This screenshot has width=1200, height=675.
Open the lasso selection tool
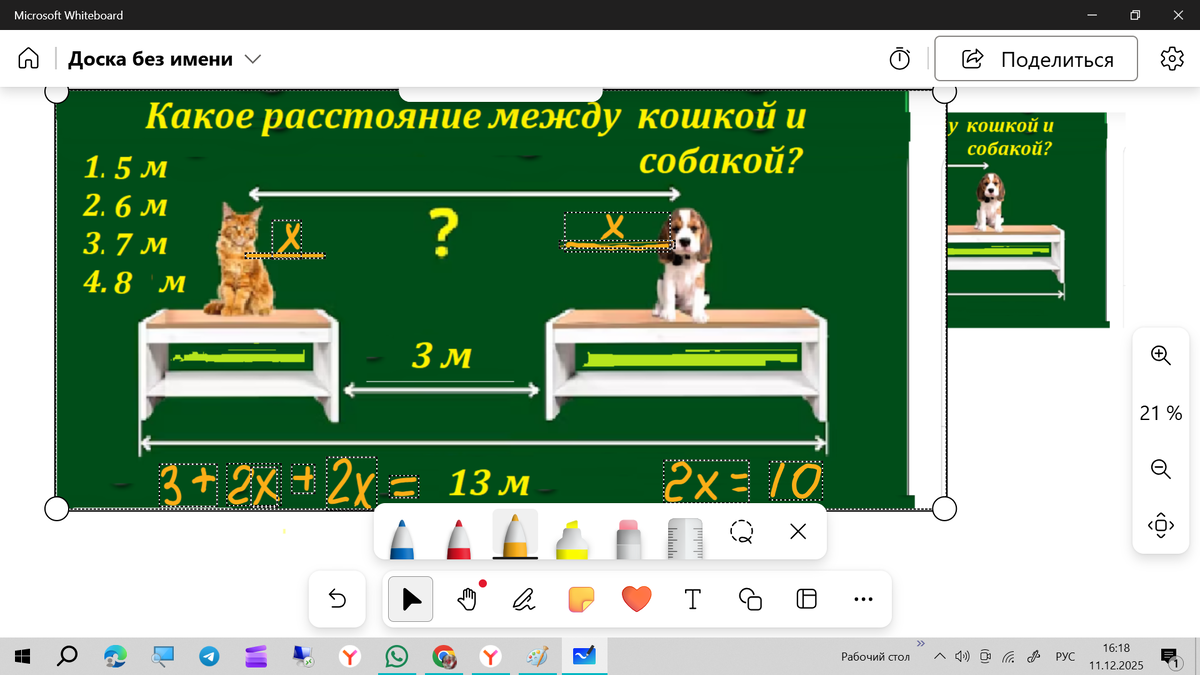tap(742, 533)
